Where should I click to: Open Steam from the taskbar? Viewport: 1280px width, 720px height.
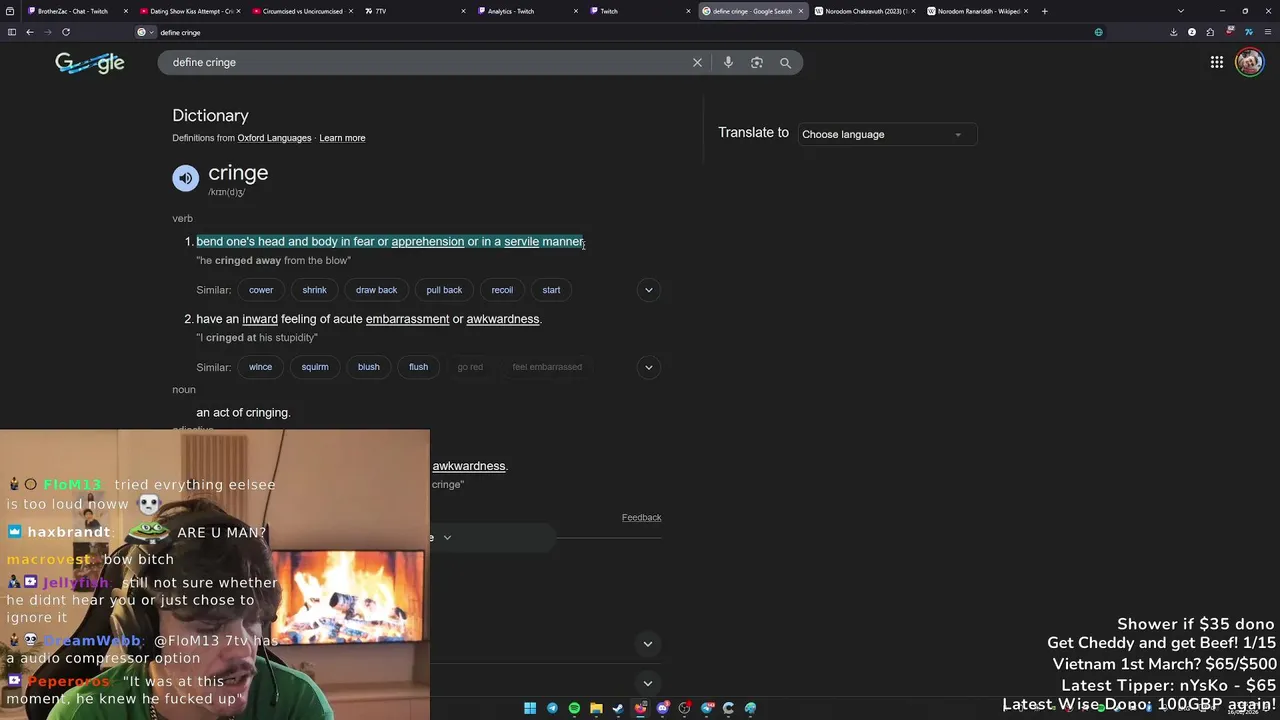click(x=618, y=708)
